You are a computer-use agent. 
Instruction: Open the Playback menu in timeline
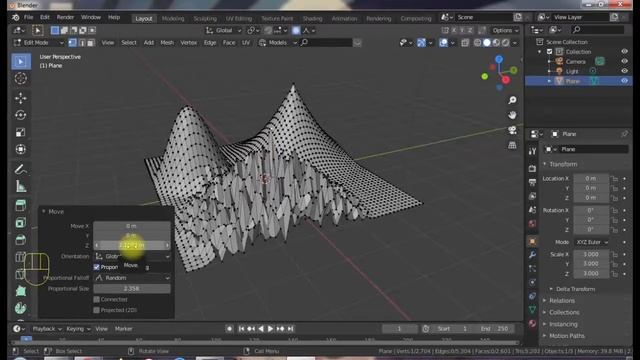[x=46, y=329]
